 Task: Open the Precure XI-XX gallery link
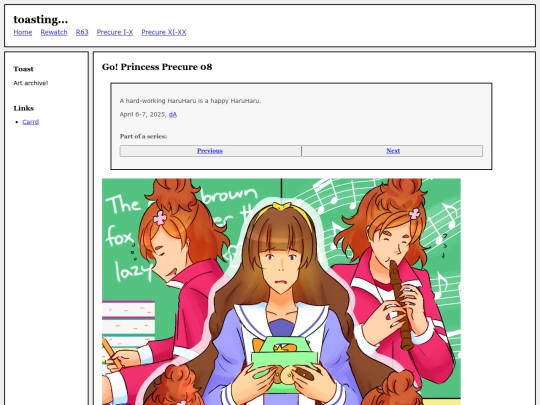164,32
